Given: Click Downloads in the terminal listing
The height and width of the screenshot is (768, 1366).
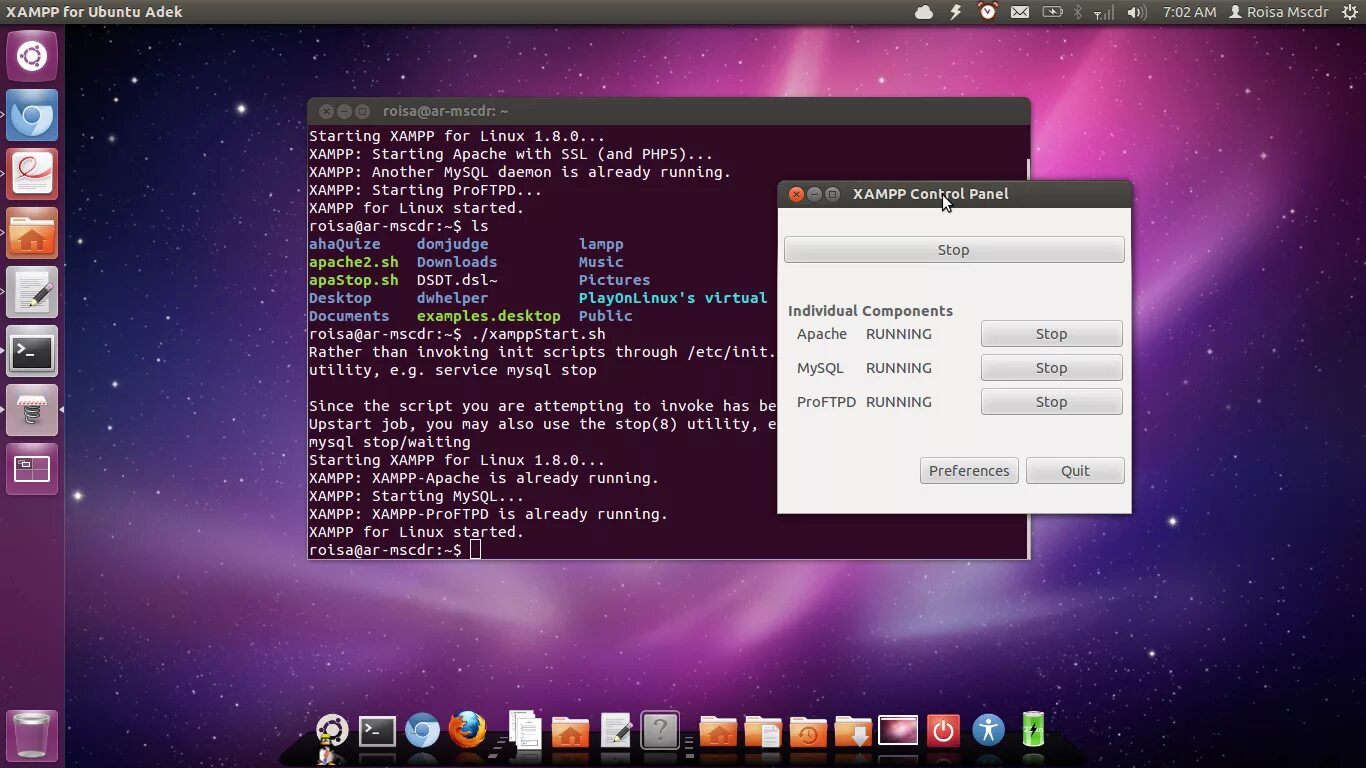Looking at the screenshot, I should coord(457,262).
